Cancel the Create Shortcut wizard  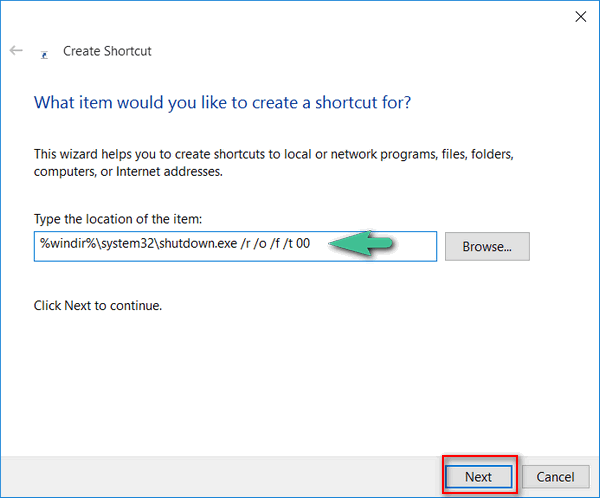[555, 477]
